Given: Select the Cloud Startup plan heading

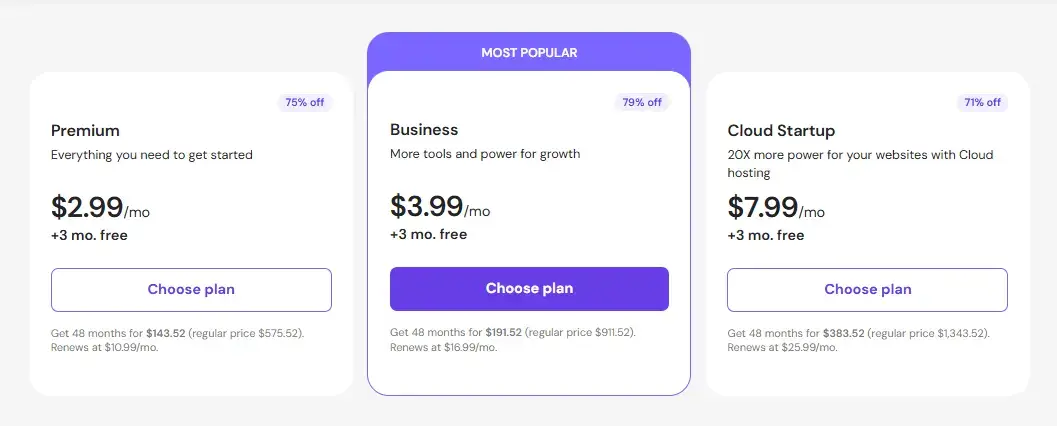Looking at the screenshot, I should tap(781, 130).
